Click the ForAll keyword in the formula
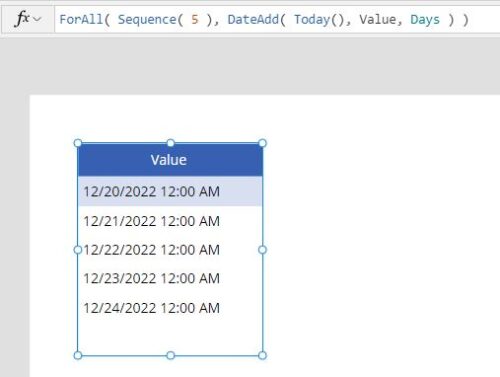This screenshot has width=500, height=377. 81,20
